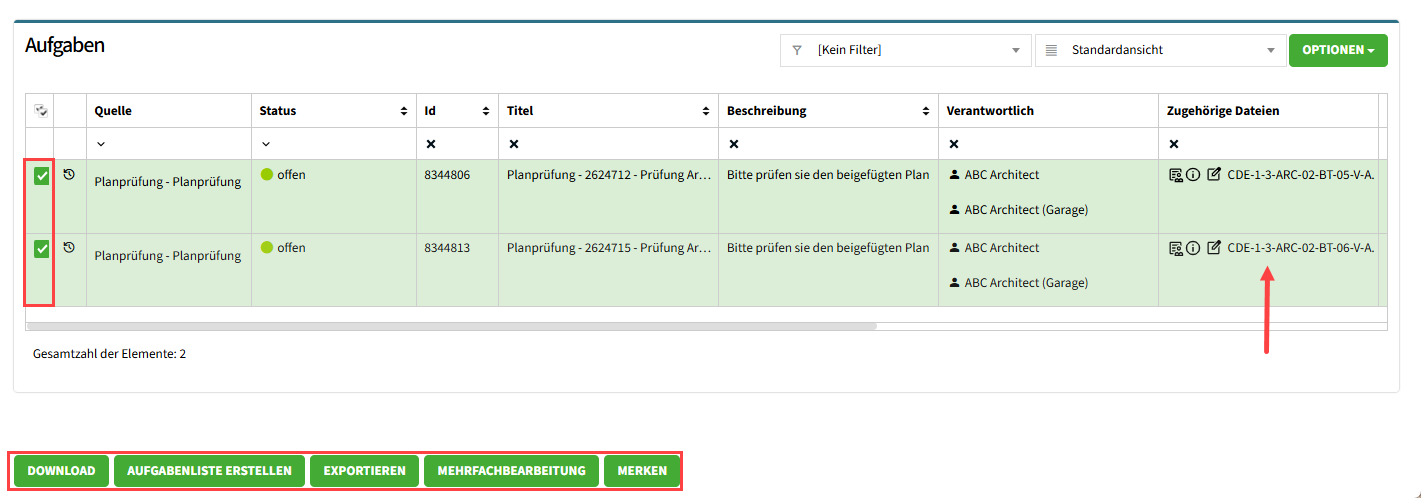Open the [Kein Filter] dropdown

pos(905,50)
